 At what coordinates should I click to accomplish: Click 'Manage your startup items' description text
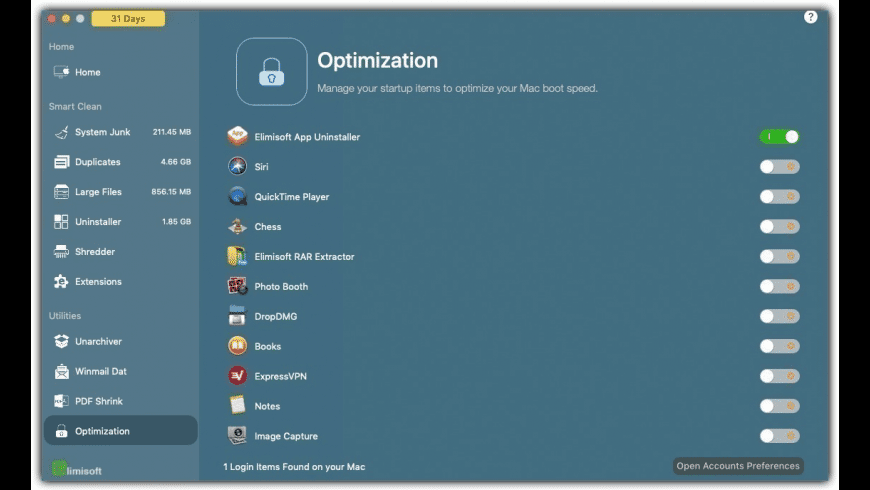coord(457,88)
